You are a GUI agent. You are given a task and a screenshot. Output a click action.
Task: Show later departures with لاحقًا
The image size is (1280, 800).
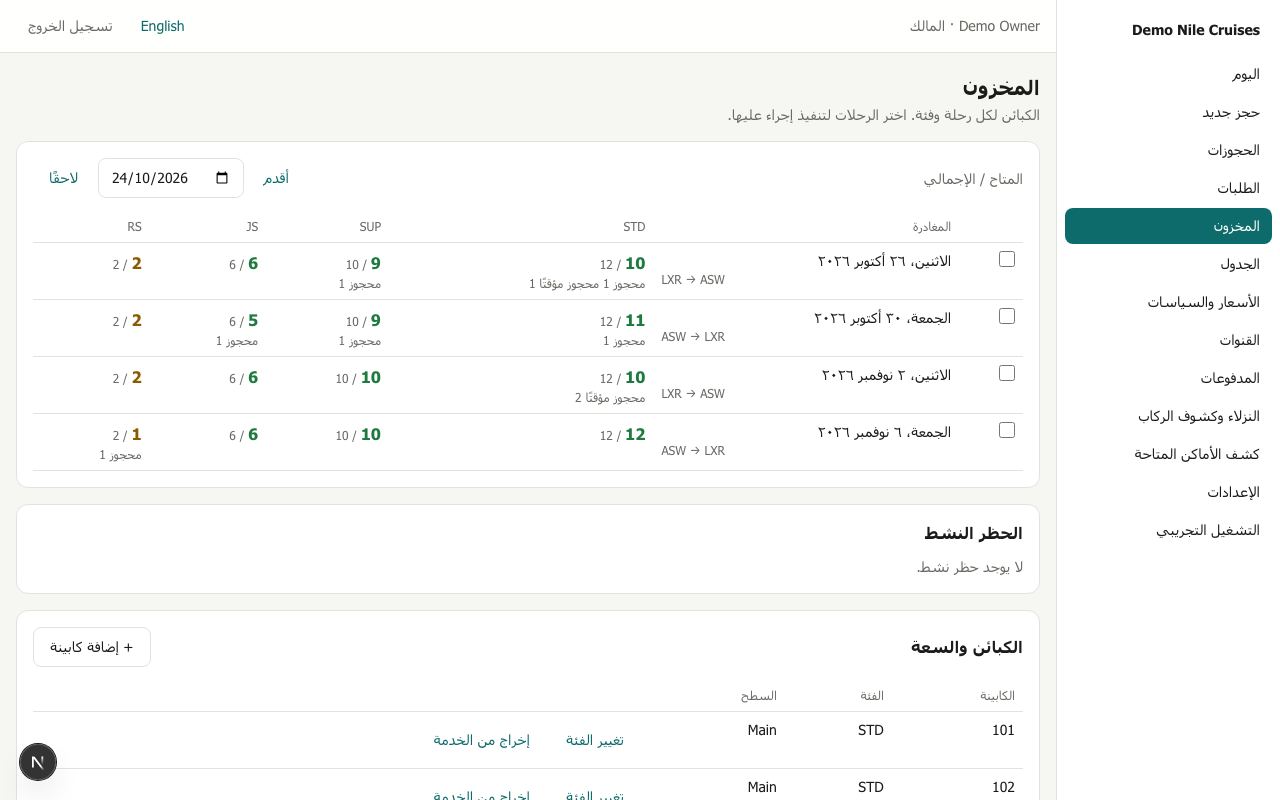pos(64,178)
